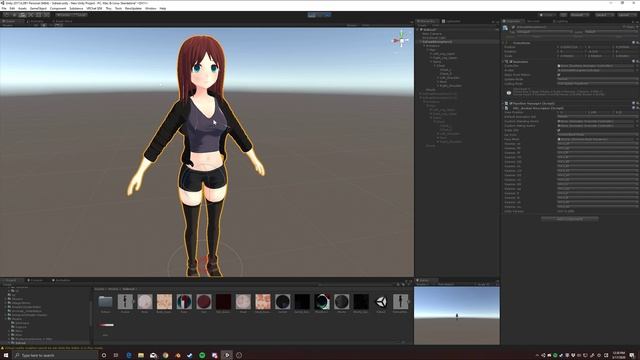This screenshot has height=360, width=640.
Task: Open the Animator component help icon
Action: (x=633, y=62)
